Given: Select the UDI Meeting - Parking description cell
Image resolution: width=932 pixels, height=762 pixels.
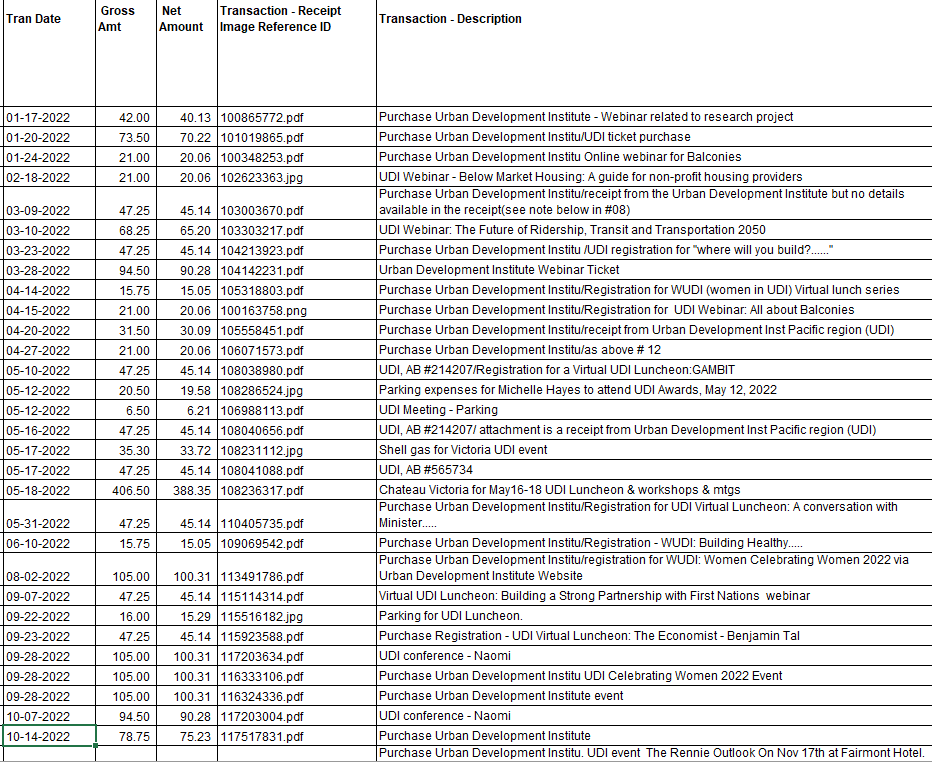Looking at the screenshot, I should [x=437, y=410].
